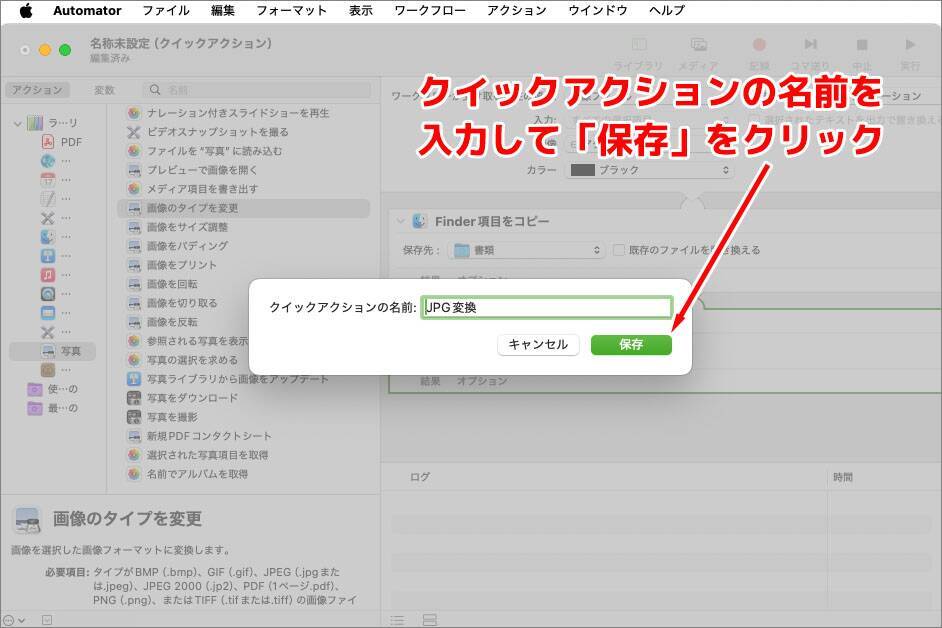Click the 記録 record toolbar button

[x=759, y=51]
